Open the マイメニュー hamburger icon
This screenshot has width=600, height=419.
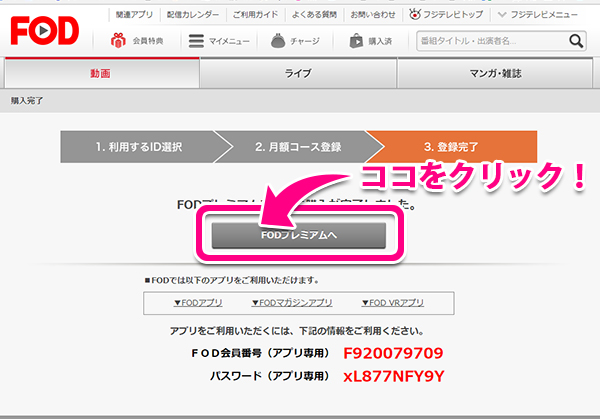coord(196,41)
